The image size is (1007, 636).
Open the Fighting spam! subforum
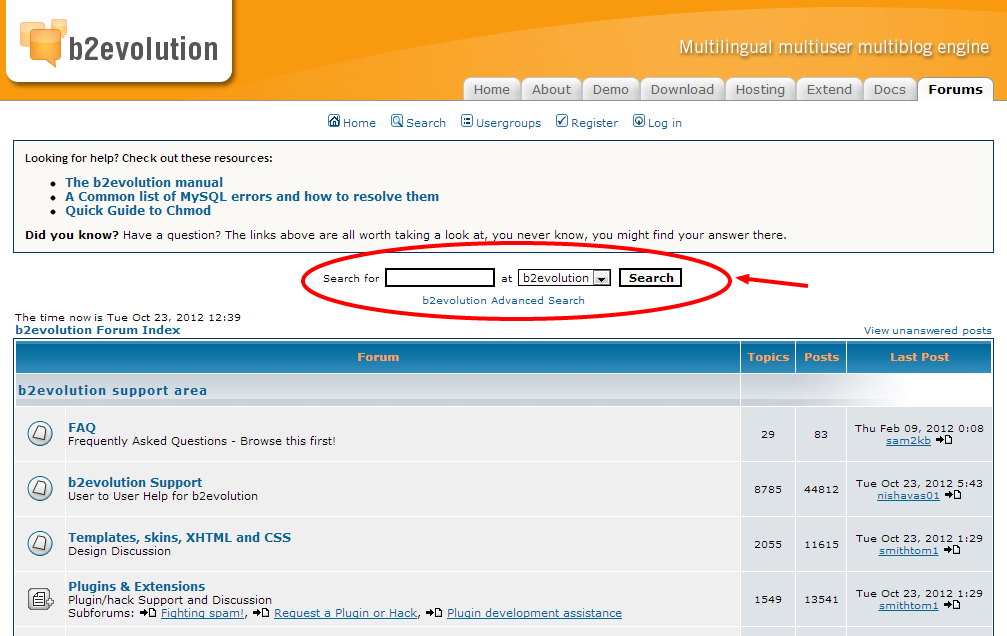[x=202, y=613]
